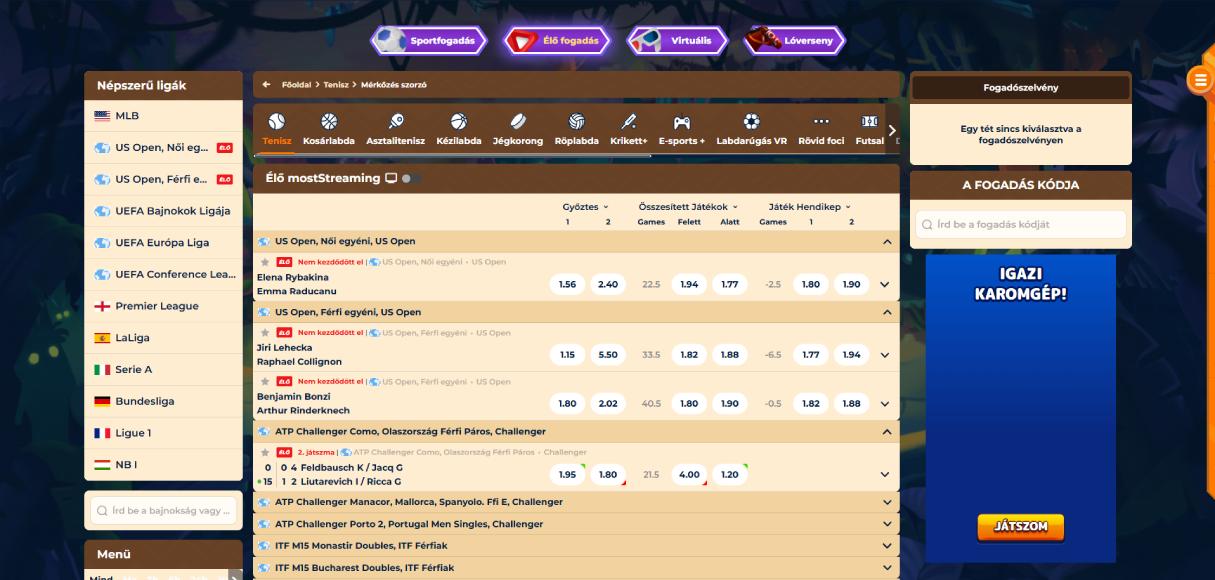The width and height of the screenshot is (1215, 580).
Task: Expand the ITF M15 Bucharest Doubles section
Action: pyautogui.click(x=886, y=568)
